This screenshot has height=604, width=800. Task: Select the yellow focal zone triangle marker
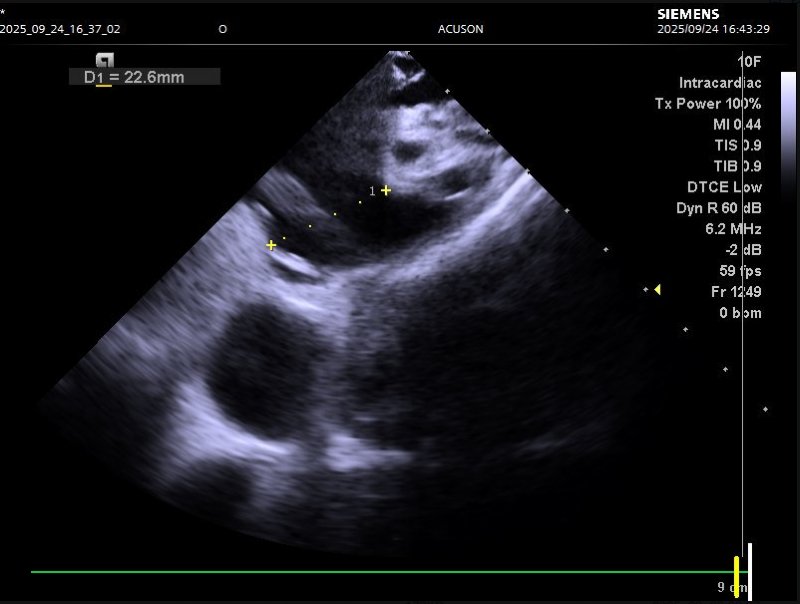(657, 290)
